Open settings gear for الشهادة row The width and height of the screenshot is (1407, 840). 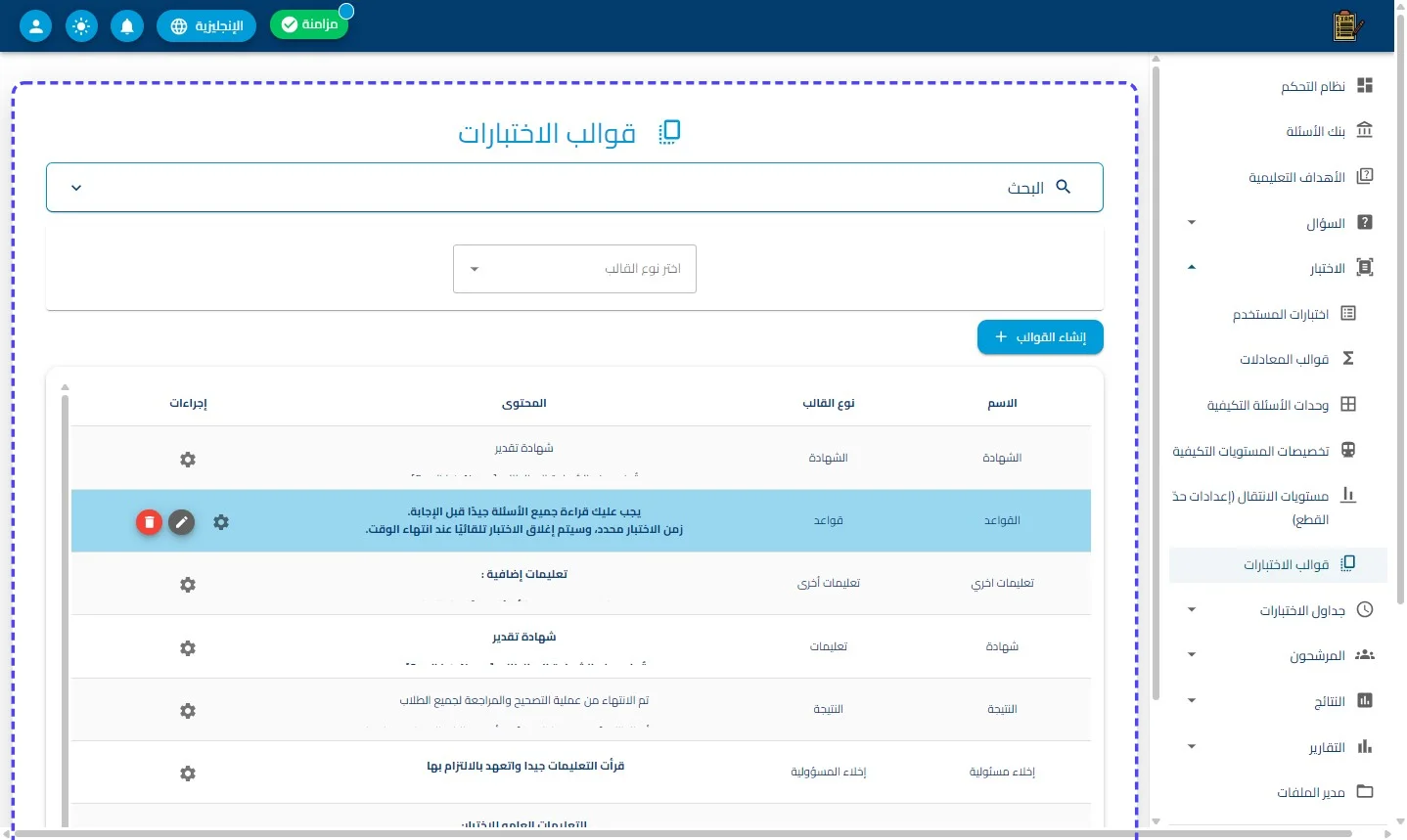[x=188, y=460]
